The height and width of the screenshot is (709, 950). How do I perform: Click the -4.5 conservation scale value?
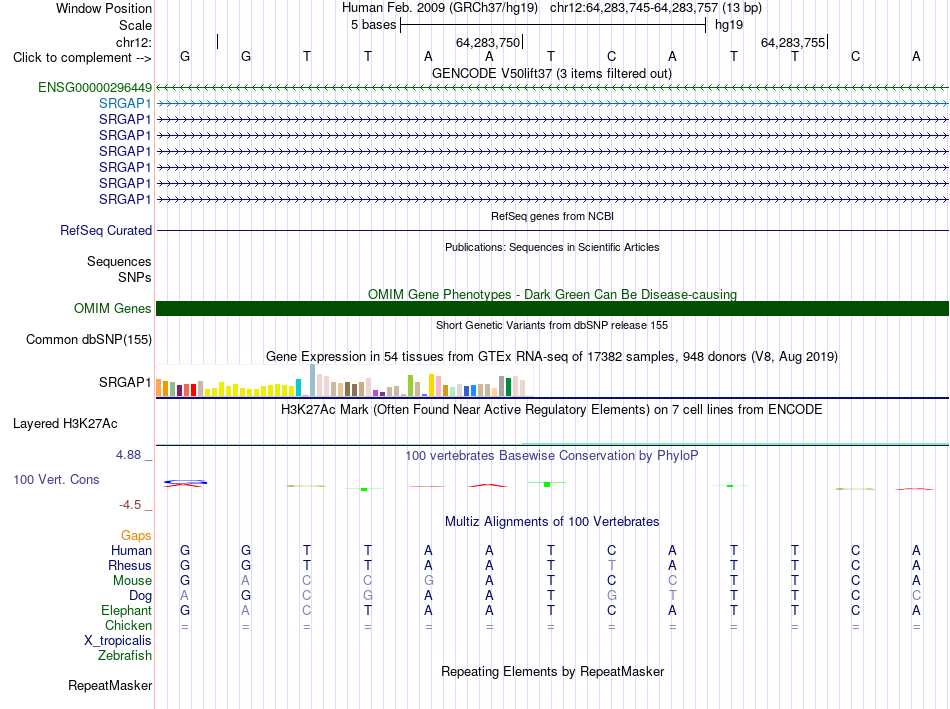[x=130, y=505]
